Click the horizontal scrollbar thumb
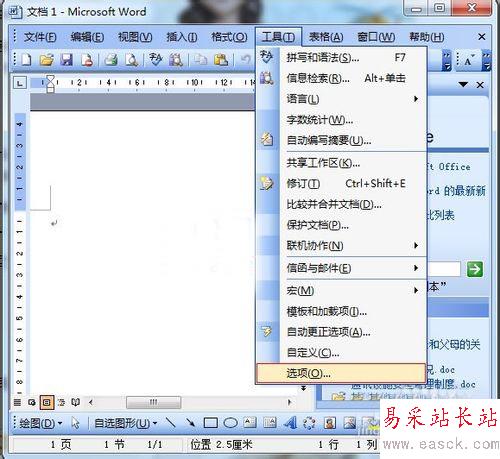Image resolution: width=500 pixels, height=459 pixels. coord(154,402)
